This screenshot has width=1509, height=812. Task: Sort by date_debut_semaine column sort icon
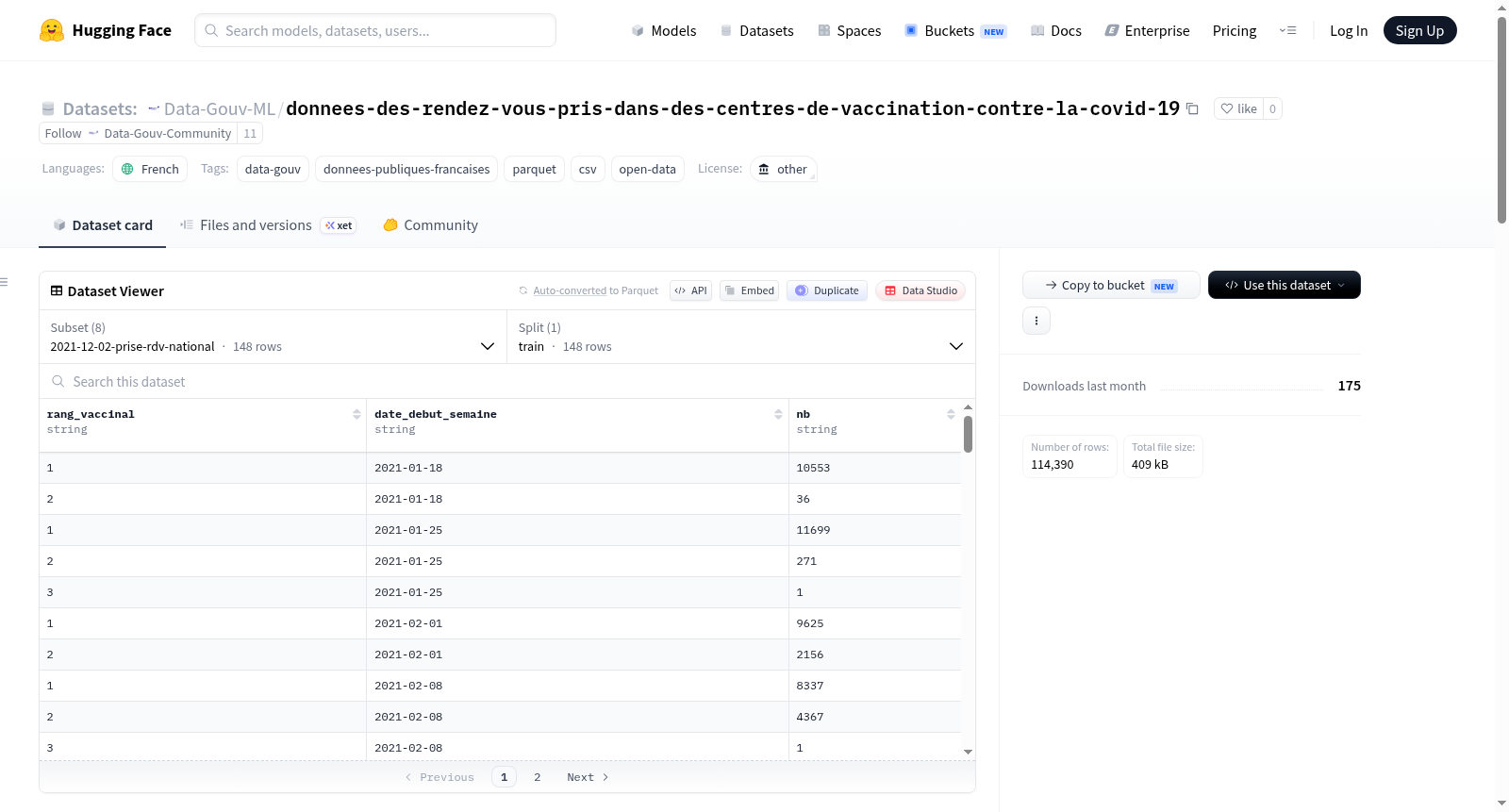778,414
